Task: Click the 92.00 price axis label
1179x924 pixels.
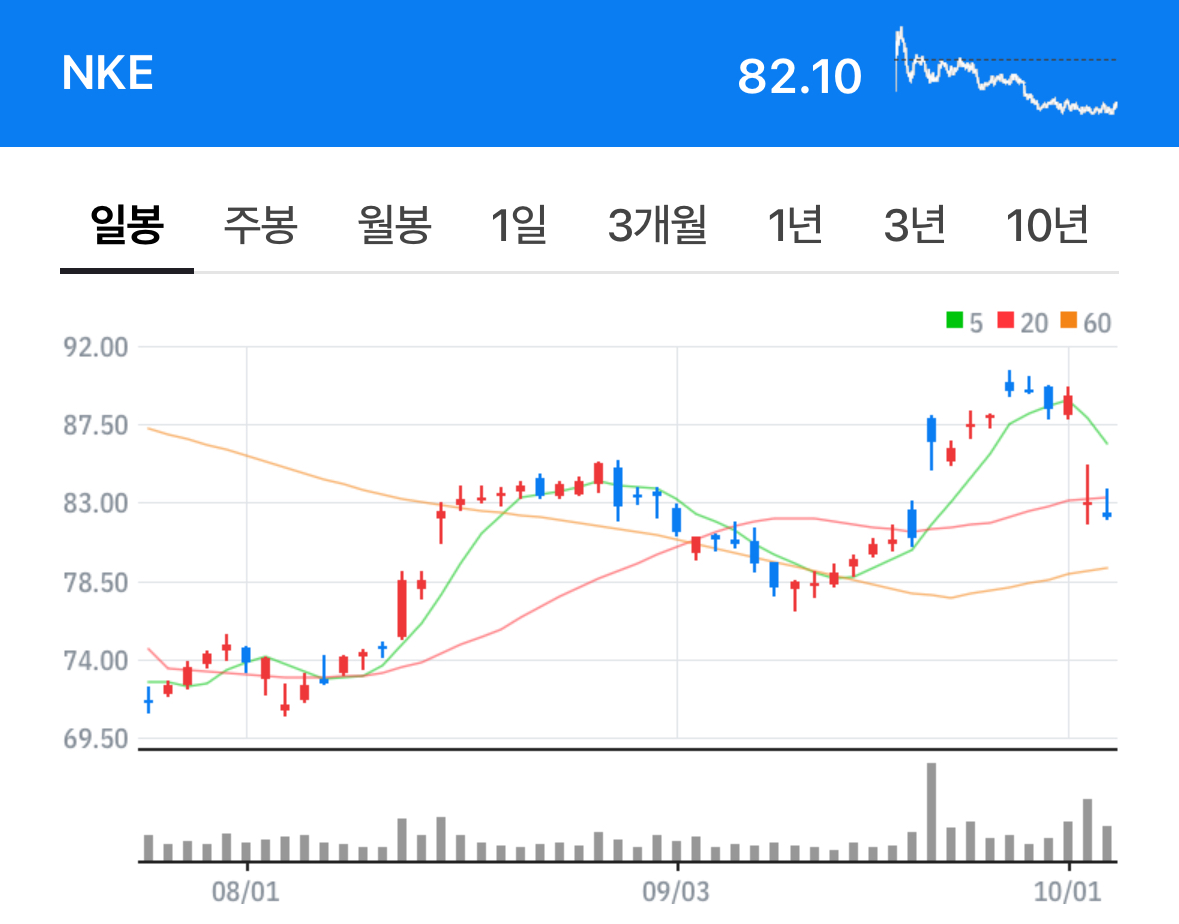Action: [95, 347]
